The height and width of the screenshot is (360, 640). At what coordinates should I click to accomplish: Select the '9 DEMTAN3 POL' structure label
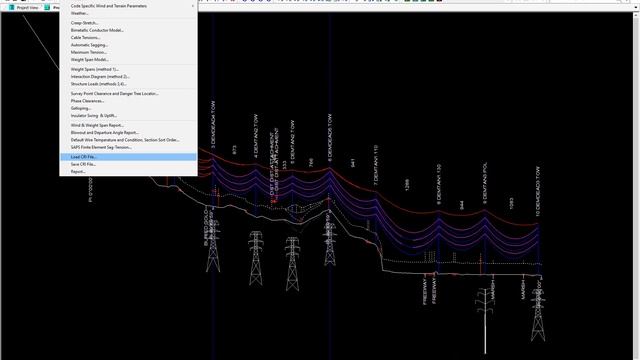tap(485, 183)
